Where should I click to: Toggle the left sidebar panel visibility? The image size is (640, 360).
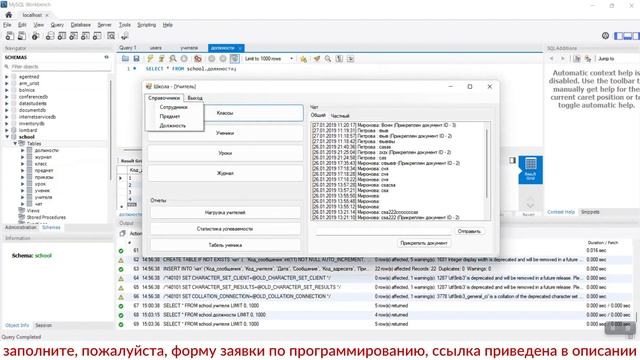click(x=619, y=36)
